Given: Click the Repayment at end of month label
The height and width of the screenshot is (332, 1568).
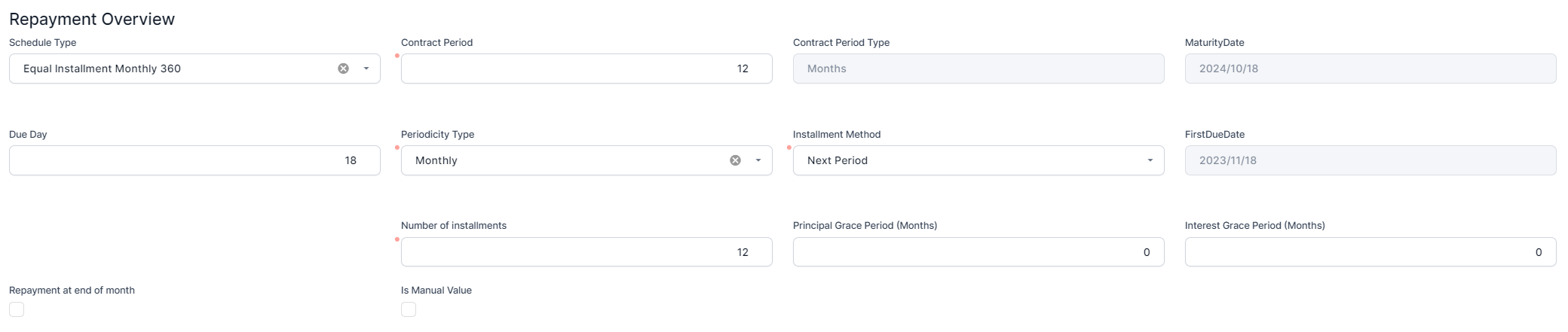Looking at the screenshot, I should click(x=72, y=291).
